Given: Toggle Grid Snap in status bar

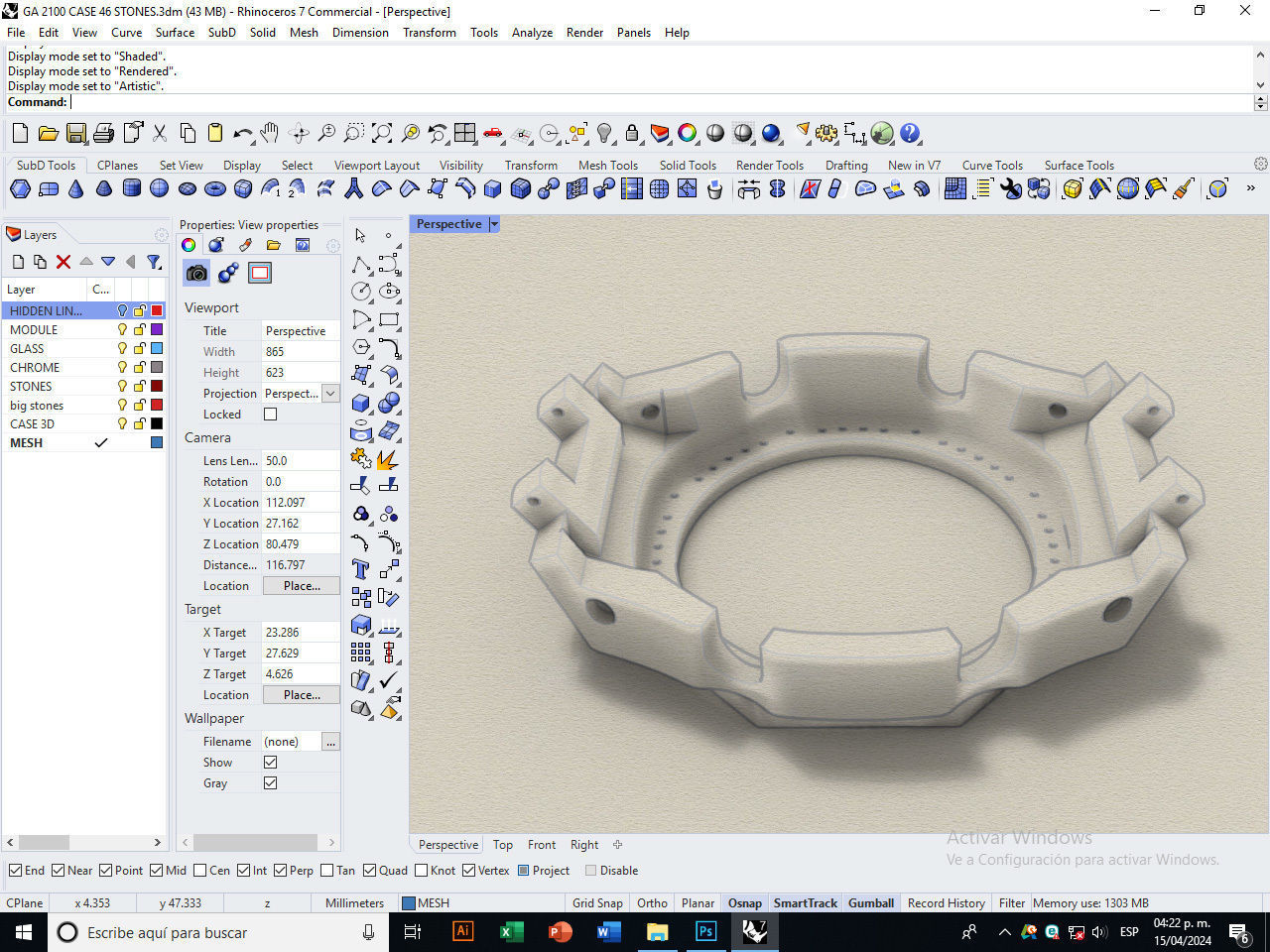Looking at the screenshot, I should pyautogui.click(x=597, y=903).
